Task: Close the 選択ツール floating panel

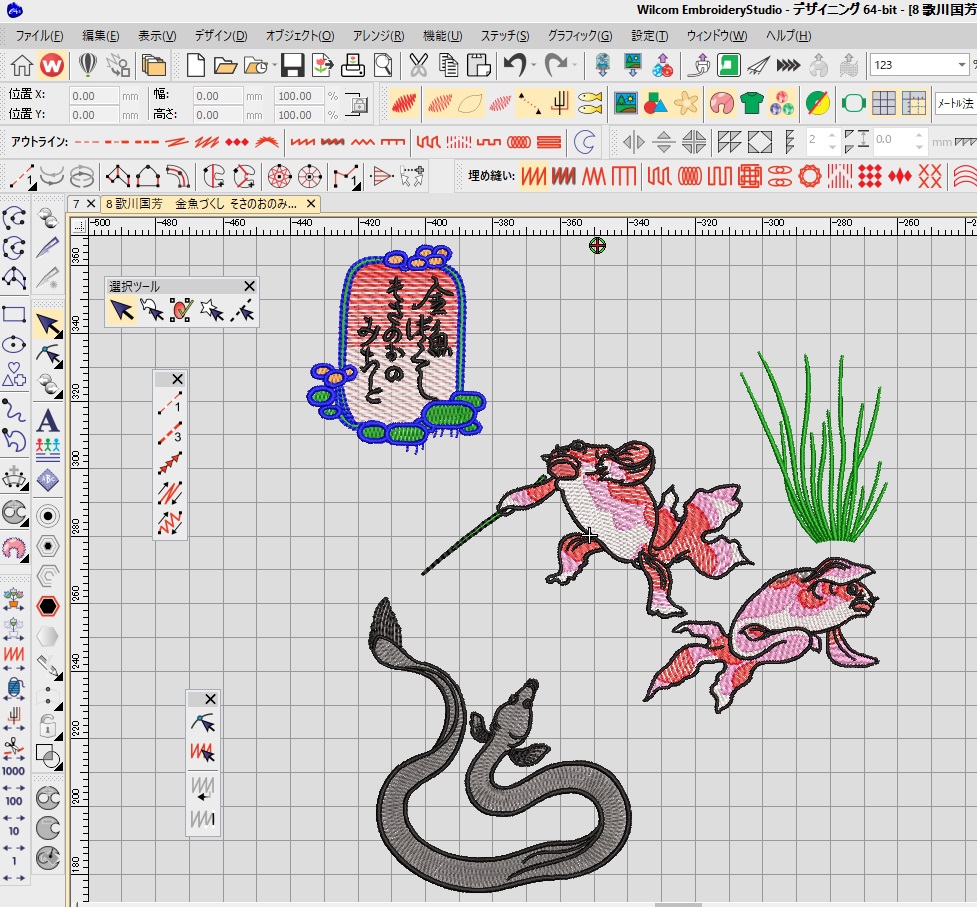Action: (249, 286)
